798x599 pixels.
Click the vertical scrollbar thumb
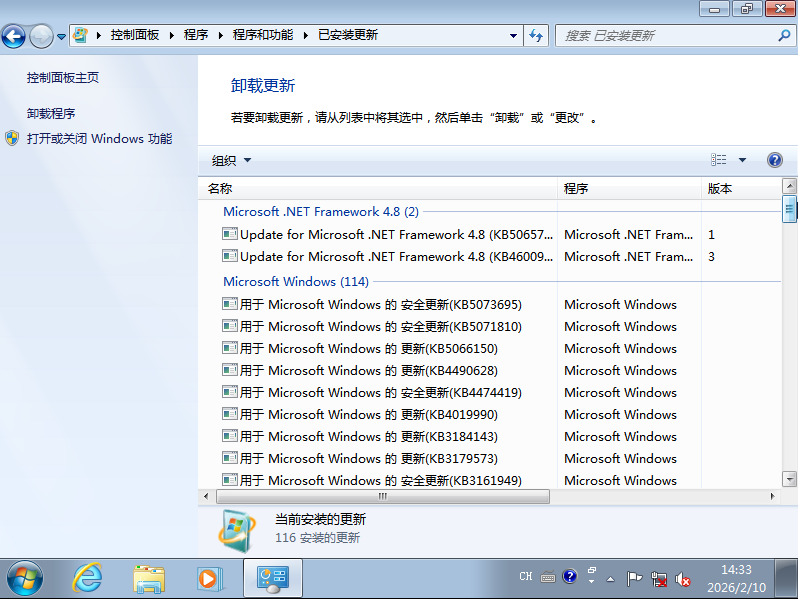(x=789, y=209)
